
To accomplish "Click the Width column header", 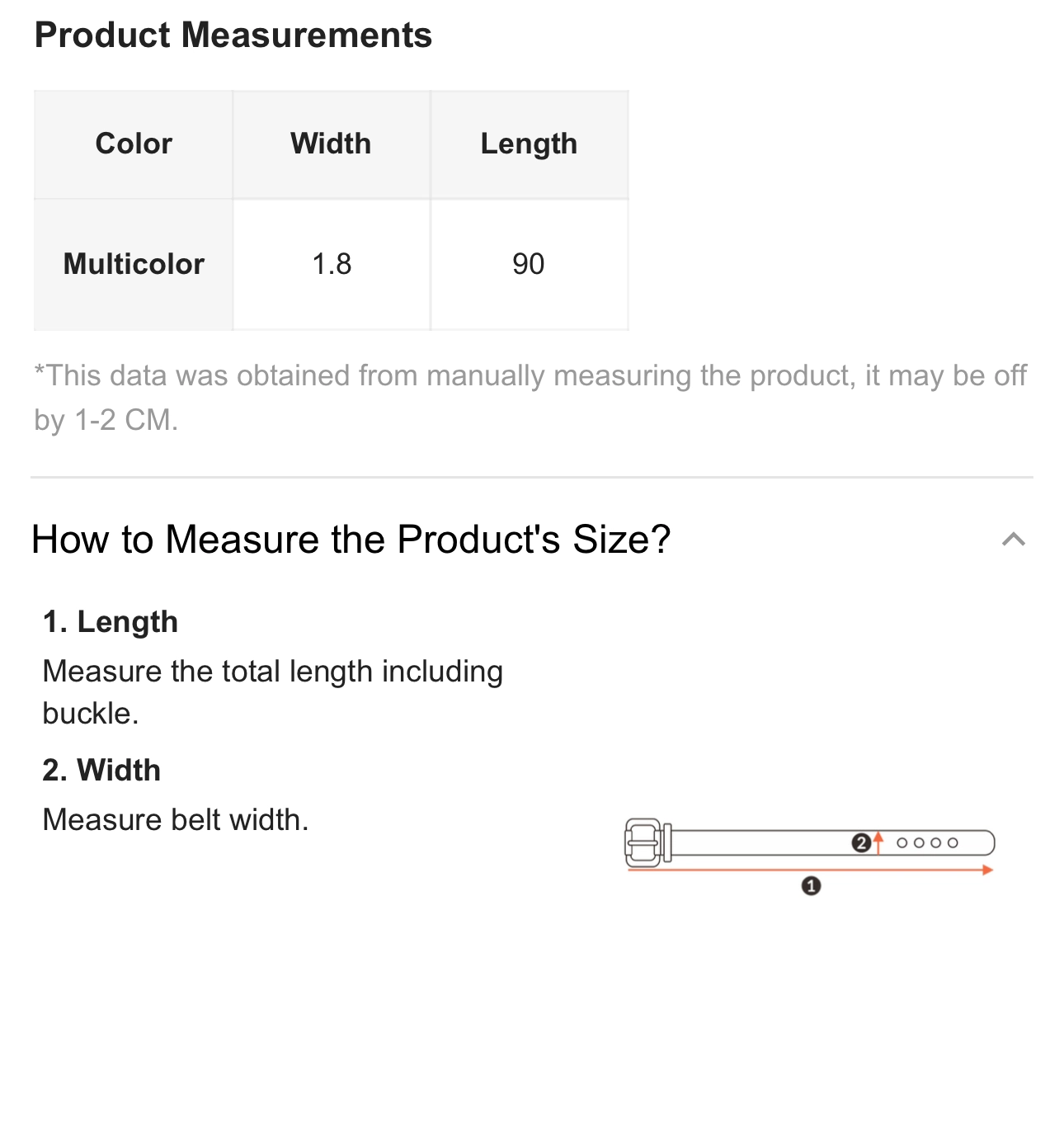I will tap(332, 144).
